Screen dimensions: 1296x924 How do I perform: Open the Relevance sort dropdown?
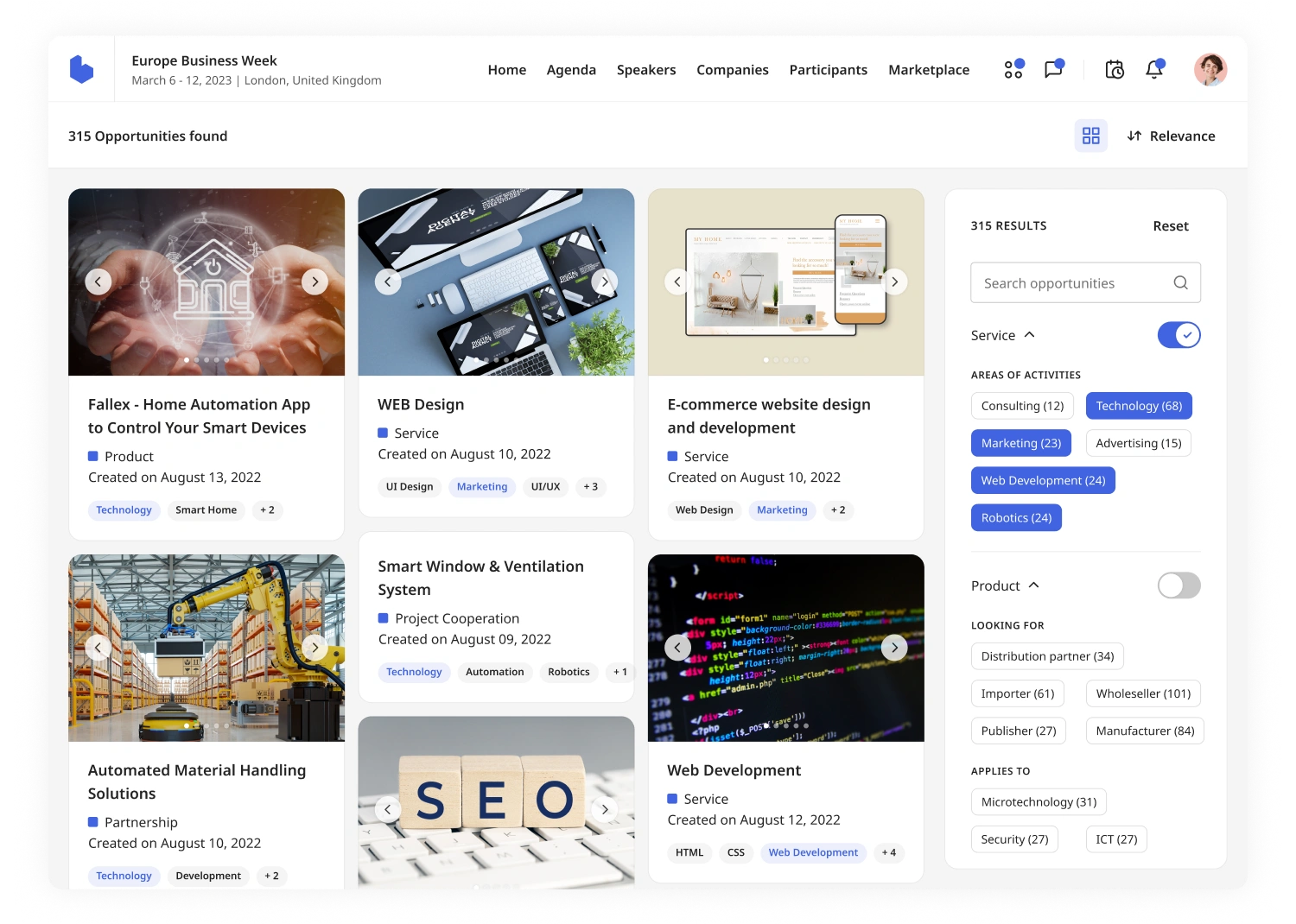[x=1171, y=136]
